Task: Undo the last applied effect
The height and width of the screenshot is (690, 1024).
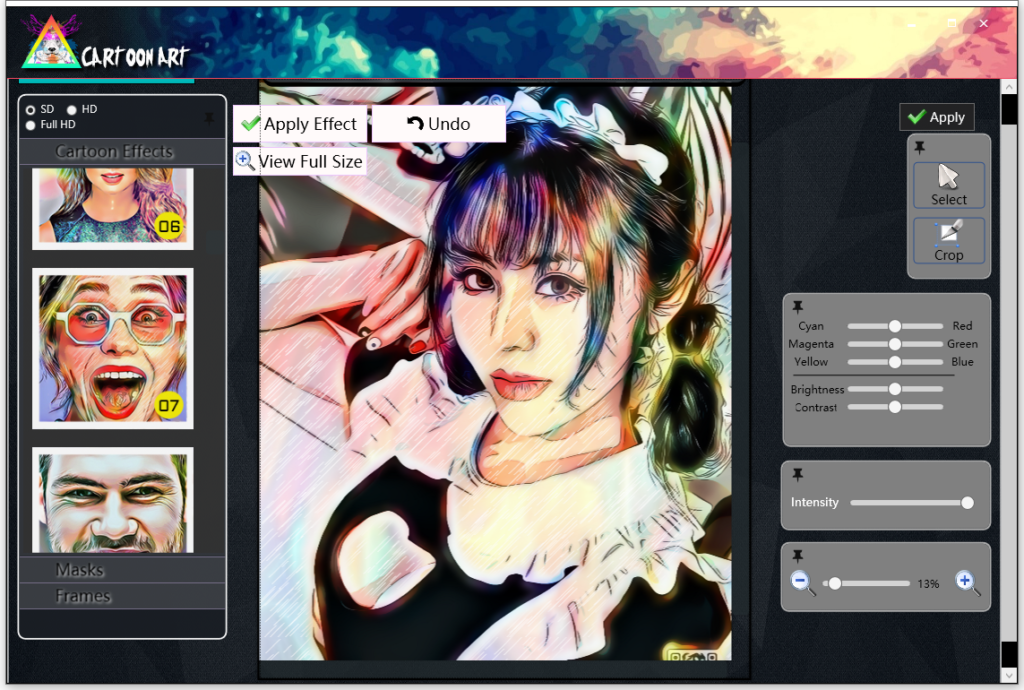Action: pos(436,124)
